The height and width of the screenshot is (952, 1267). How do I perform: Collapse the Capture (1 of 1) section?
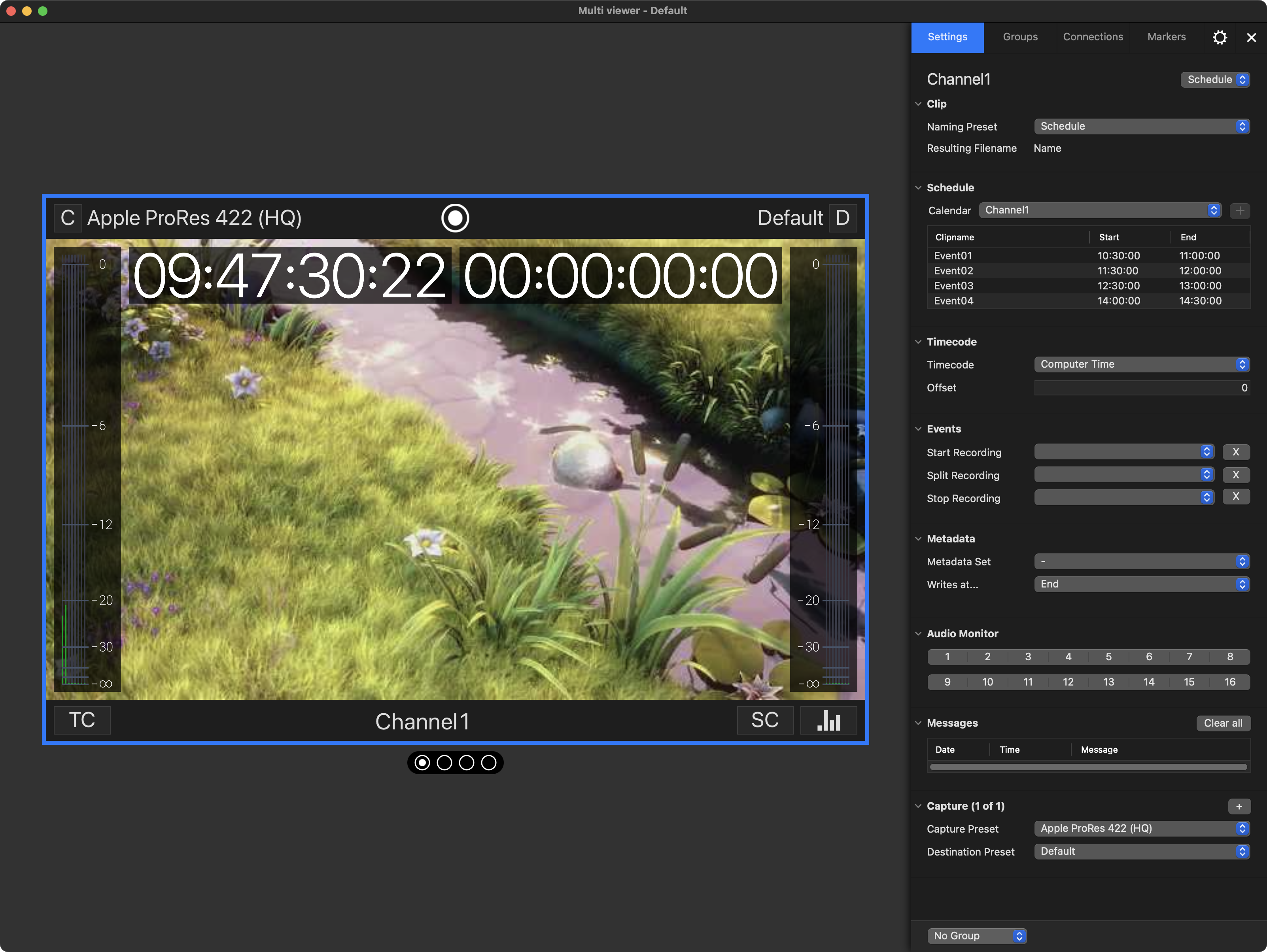tap(918, 806)
